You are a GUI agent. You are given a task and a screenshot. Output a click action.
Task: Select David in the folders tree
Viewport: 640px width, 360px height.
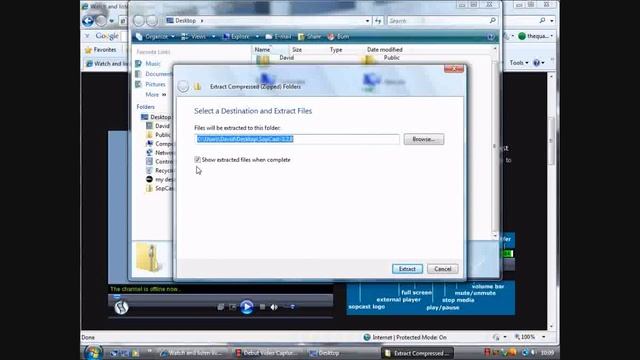158,126
